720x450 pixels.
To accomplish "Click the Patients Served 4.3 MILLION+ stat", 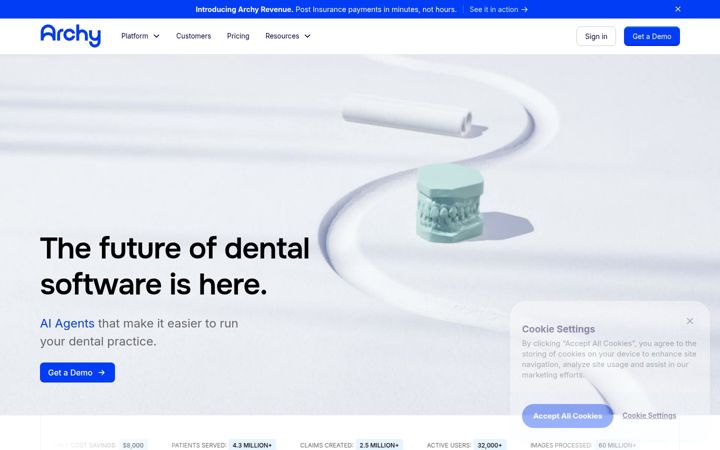I will point(223,445).
